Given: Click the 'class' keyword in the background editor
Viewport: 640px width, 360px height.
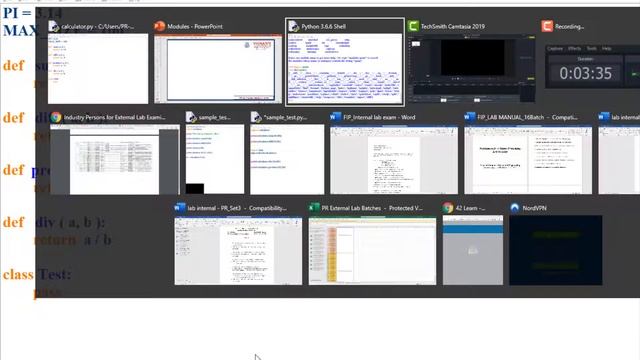Looking at the screenshot, I should click(x=18, y=275).
